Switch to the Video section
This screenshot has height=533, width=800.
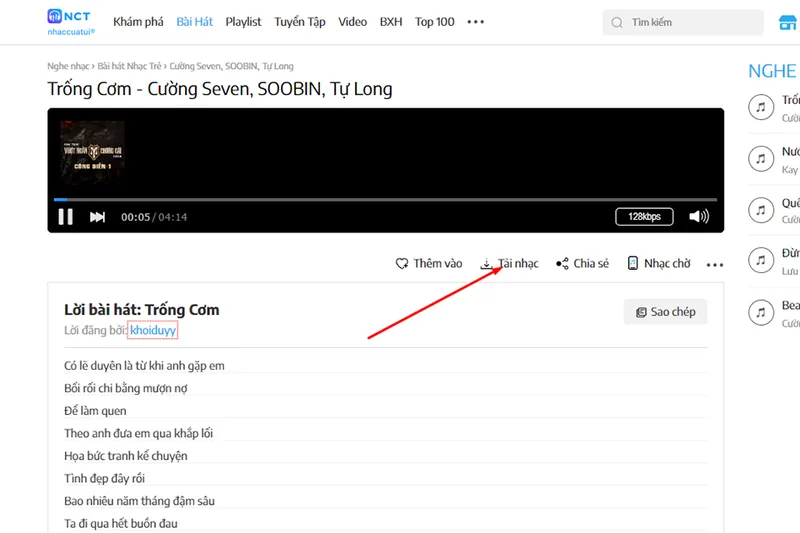(x=352, y=22)
